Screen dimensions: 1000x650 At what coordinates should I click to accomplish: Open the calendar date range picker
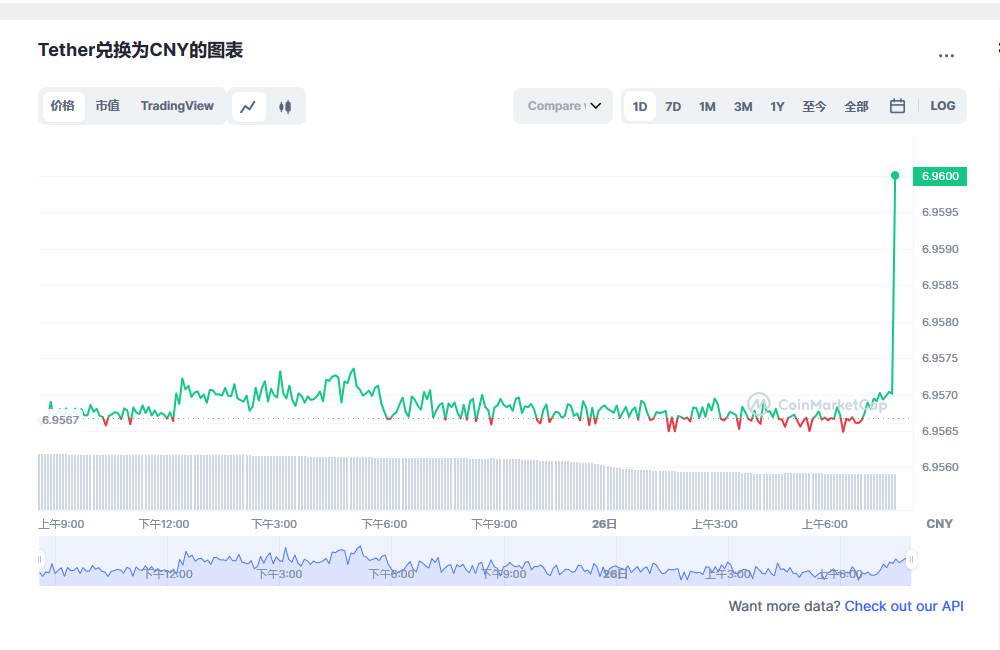coord(897,106)
